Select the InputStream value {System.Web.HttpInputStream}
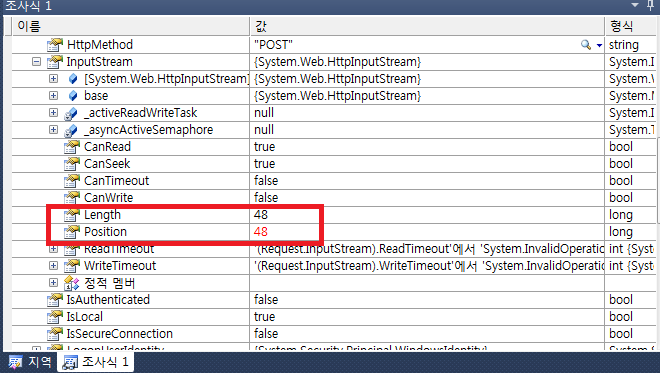This screenshot has width=660, height=373. pos(337,62)
